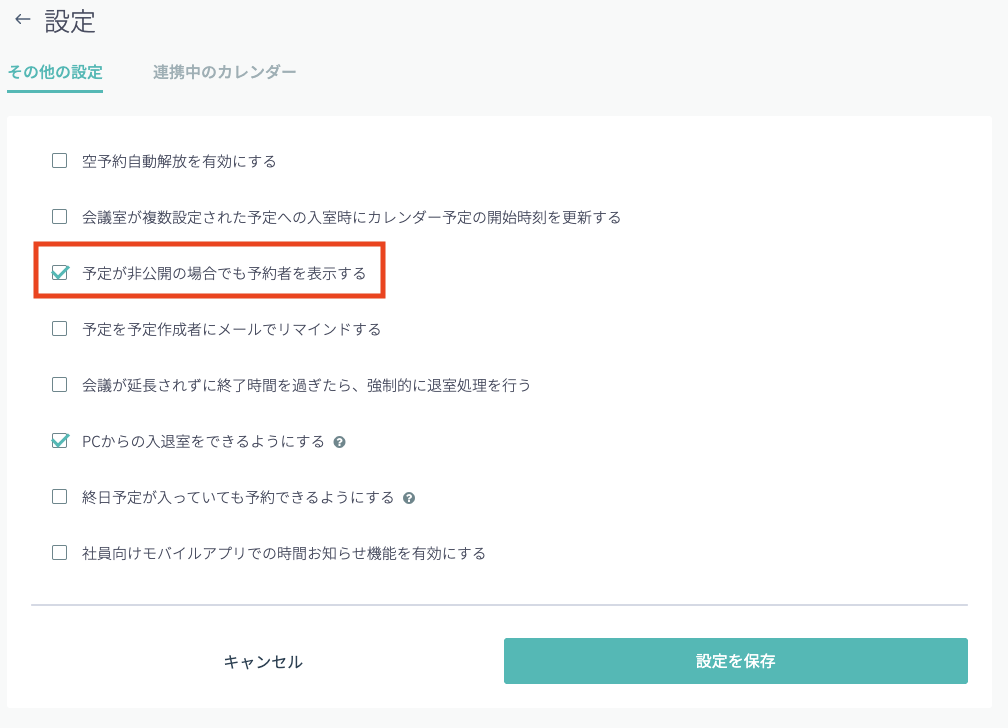
Task: Click the 設定 page title
Action: pos(70,20)
